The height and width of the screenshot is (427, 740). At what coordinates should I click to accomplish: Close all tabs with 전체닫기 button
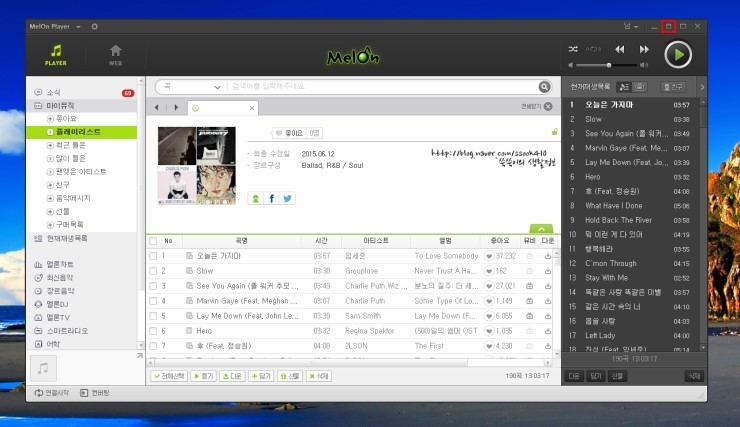pyautogui.click(x=537, y=107)
